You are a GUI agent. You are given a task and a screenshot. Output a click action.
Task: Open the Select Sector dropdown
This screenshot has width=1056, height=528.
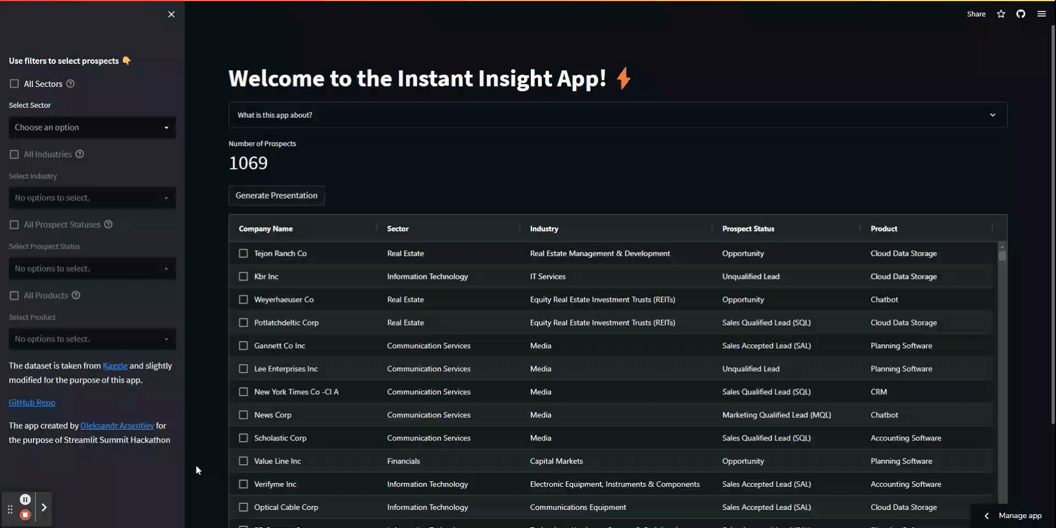(92, 128)
